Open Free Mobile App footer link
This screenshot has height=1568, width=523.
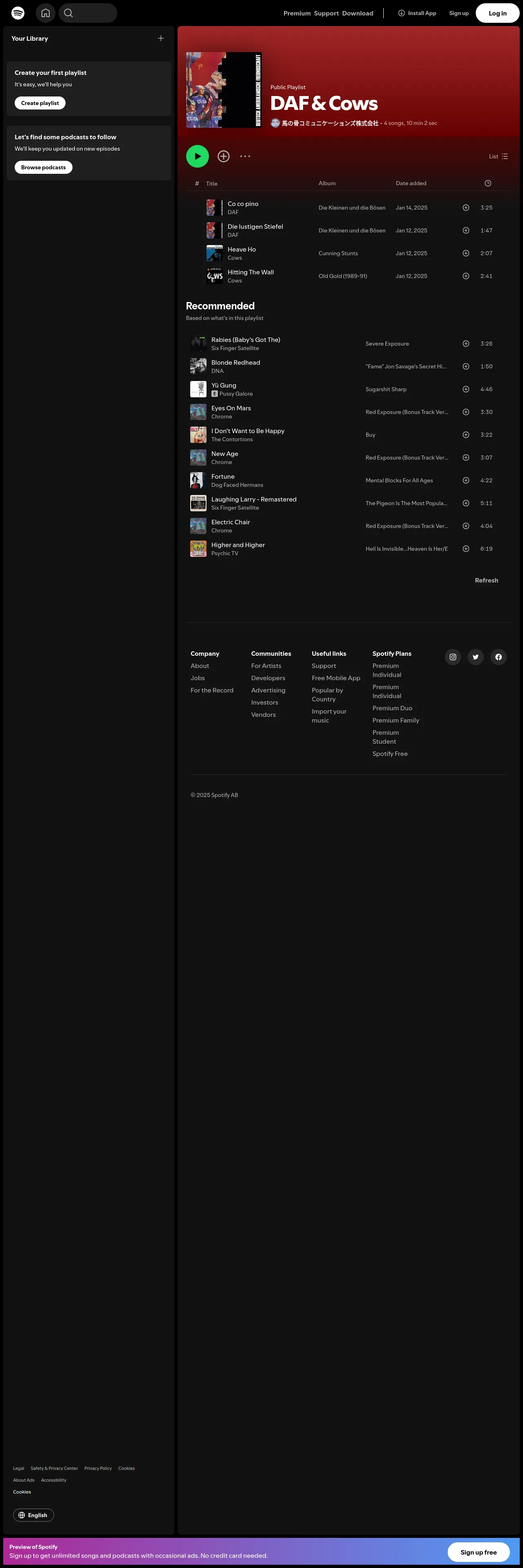point(336,678)
